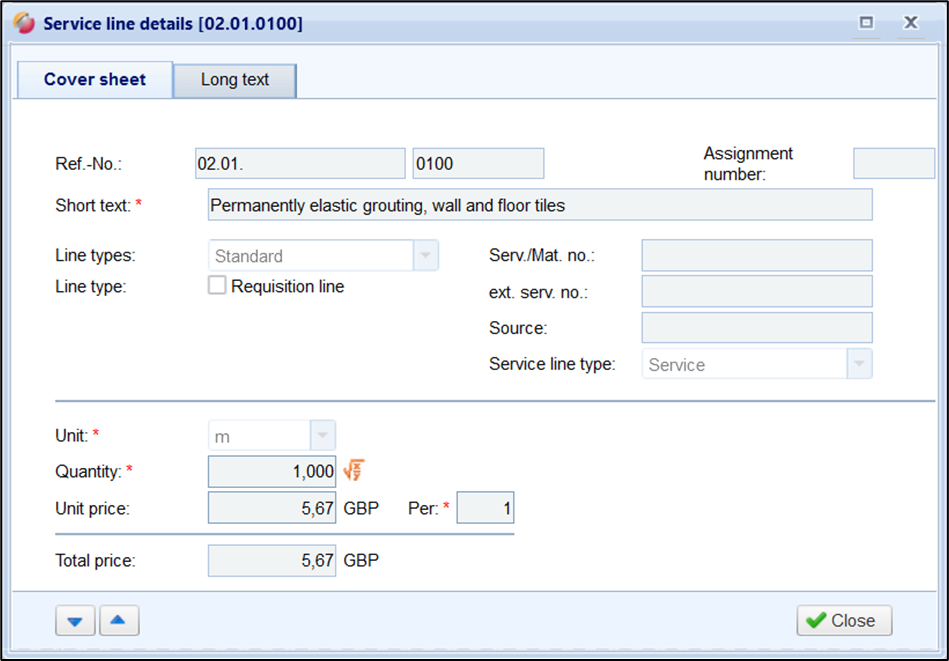Expand the Service line type dropdown
The image size is (949, 661).
[x=859, y=365]
